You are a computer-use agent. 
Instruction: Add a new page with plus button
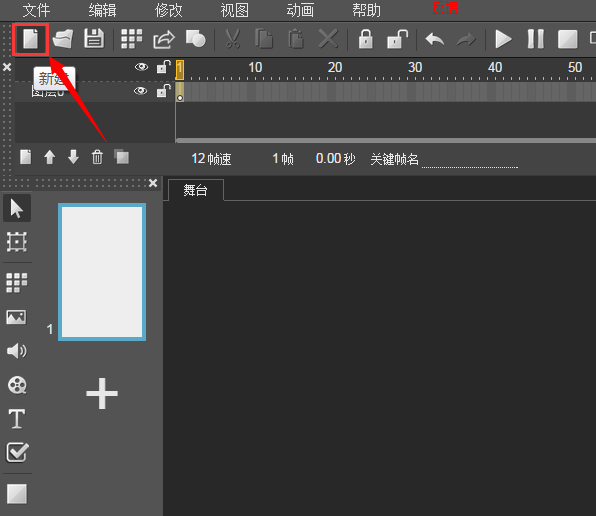click(x=102, y=394)
